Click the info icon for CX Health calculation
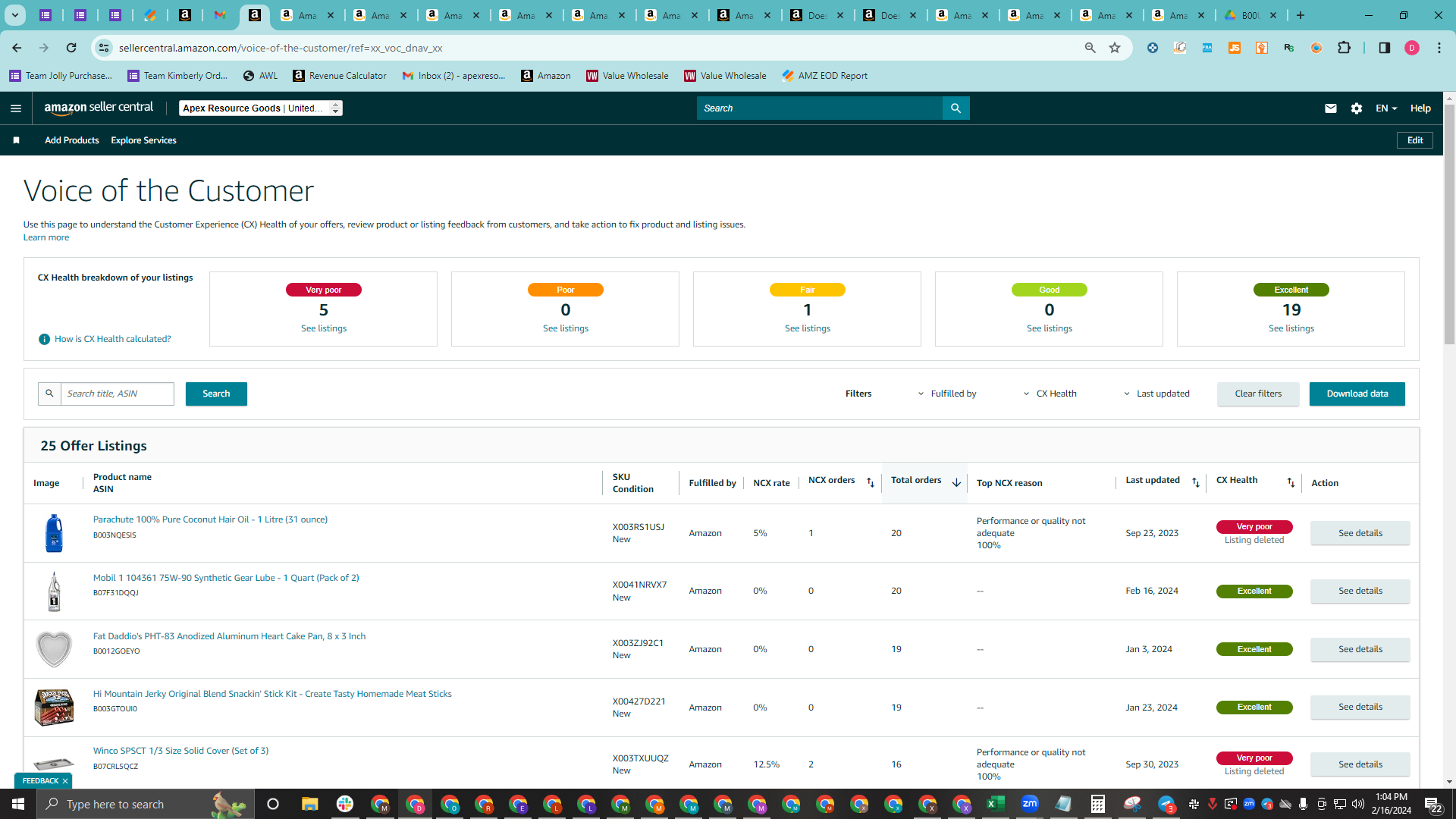The image size is (1456, 819). (x=44, y=339)
